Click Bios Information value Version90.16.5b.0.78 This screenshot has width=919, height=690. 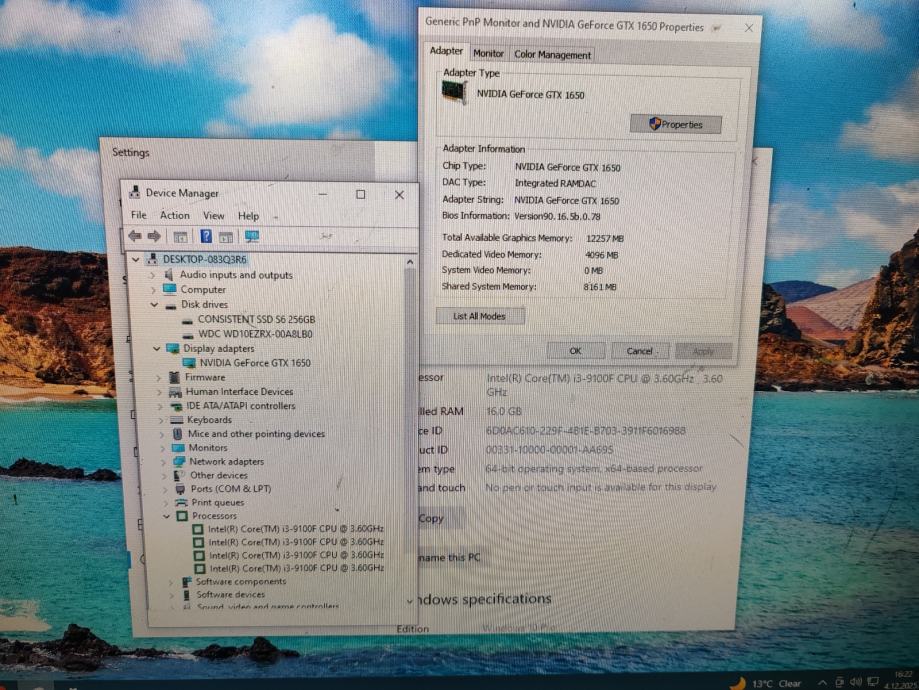tap(557, 216)
